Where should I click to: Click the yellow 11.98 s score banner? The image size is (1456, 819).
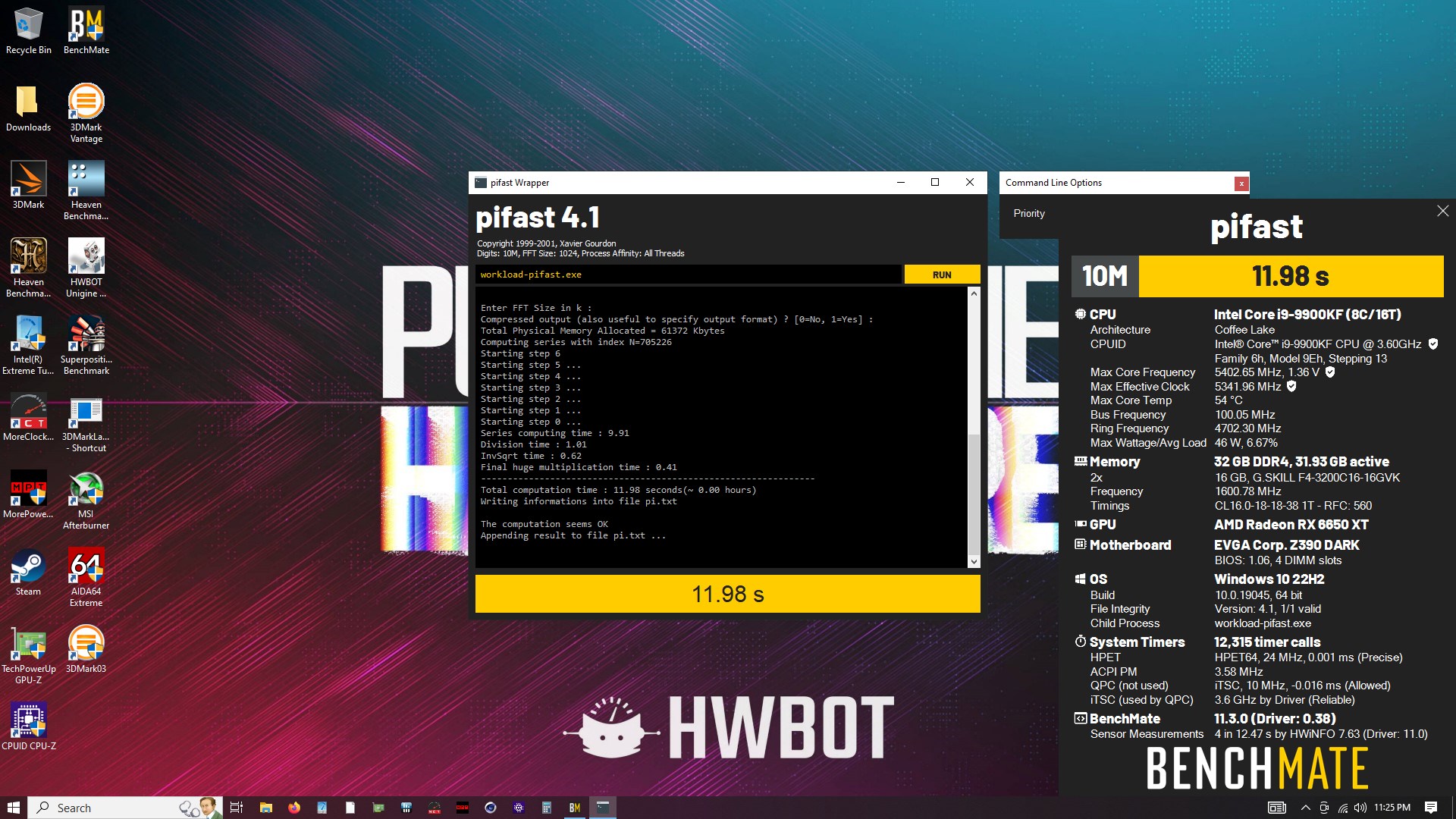click(x=1291, y=276)
